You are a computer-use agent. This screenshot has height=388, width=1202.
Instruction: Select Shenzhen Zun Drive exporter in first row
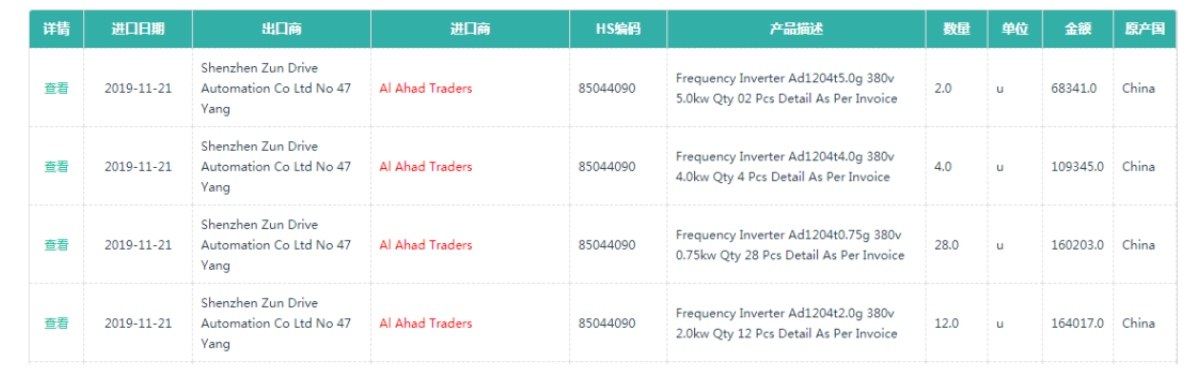(x=276, y=88)
